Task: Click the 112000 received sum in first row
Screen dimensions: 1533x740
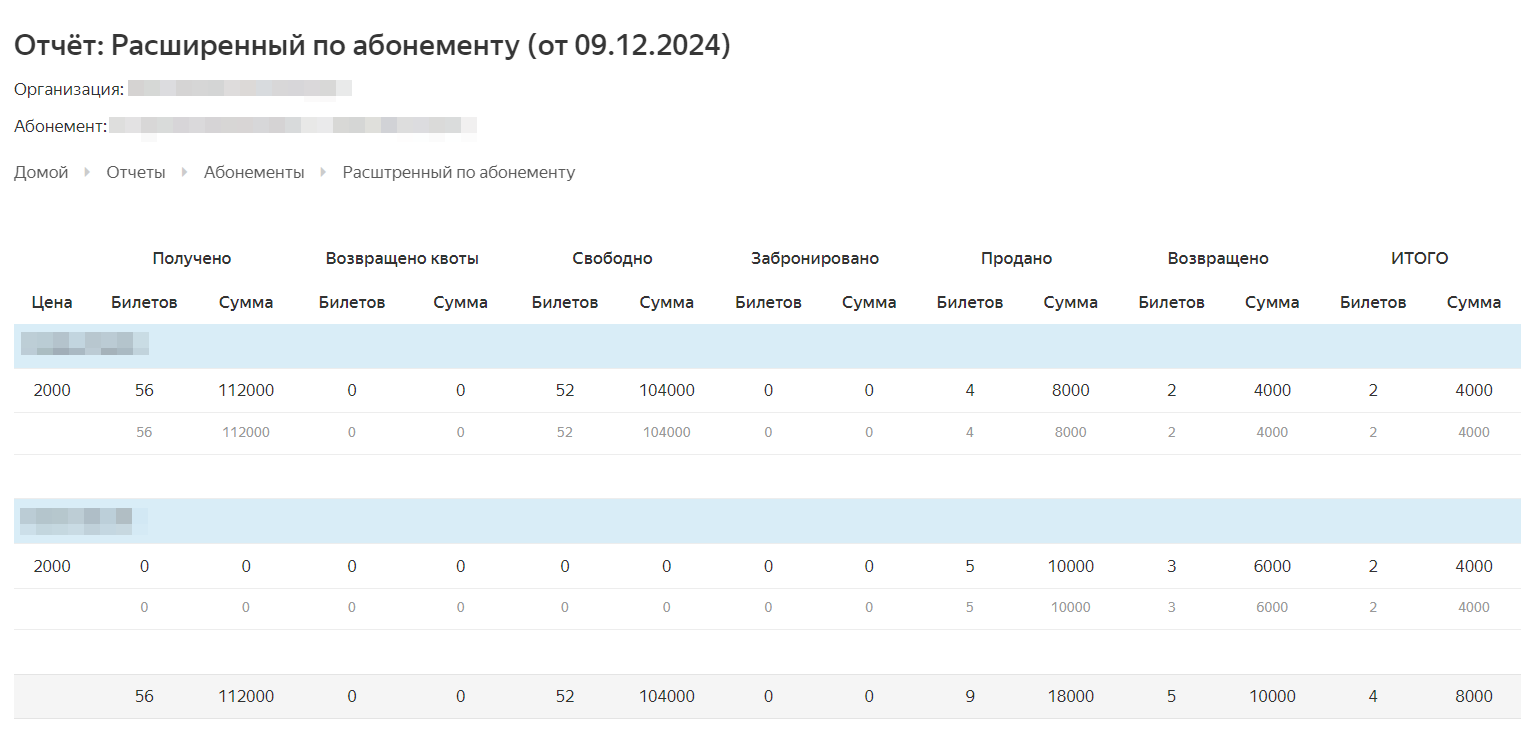Action: 246,390
